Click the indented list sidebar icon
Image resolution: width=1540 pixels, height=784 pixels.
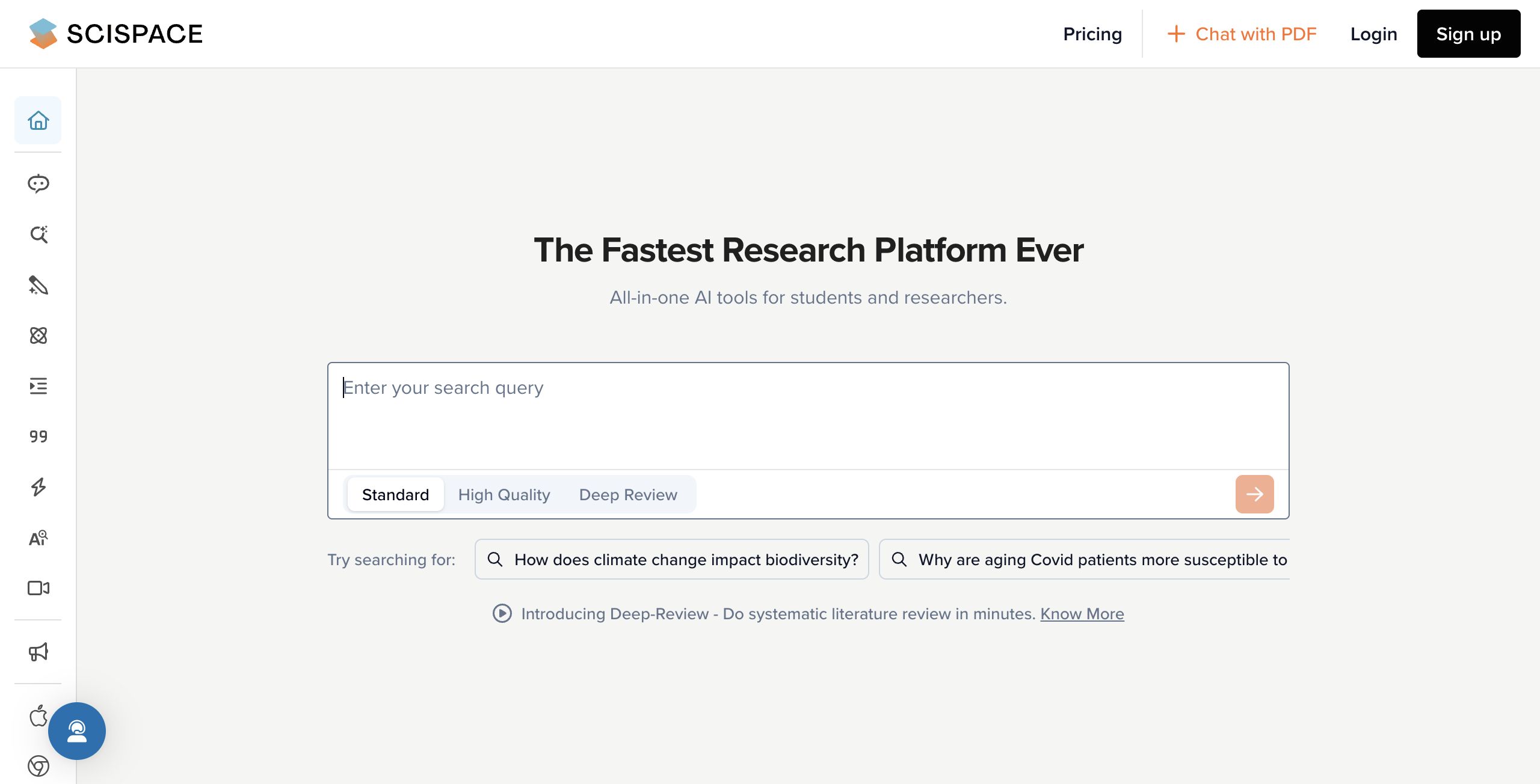pos(38,386)
